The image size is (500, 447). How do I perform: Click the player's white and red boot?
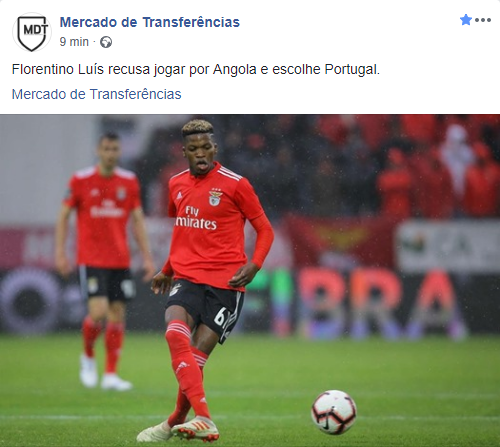point(196,429)
